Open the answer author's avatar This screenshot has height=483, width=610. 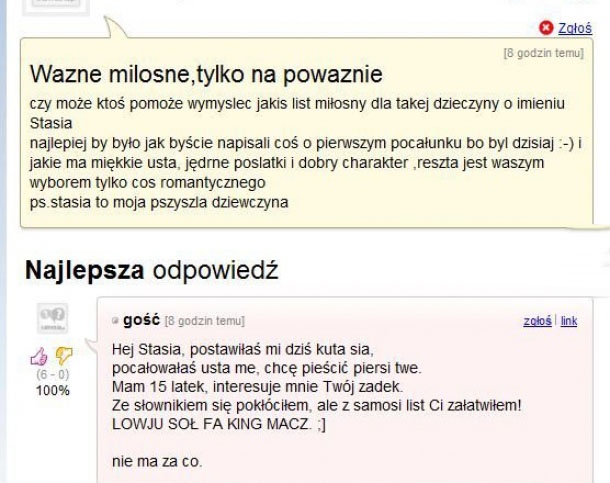point(53,318)
